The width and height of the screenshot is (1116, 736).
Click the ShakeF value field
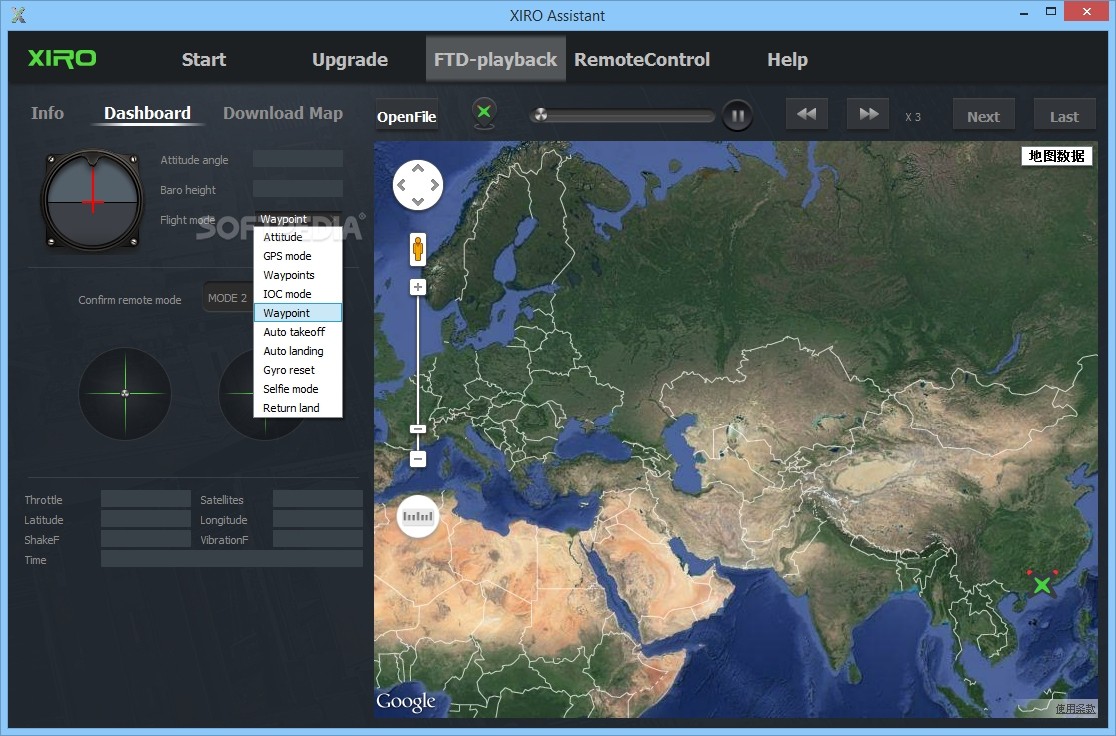click(x=146, y=538)
